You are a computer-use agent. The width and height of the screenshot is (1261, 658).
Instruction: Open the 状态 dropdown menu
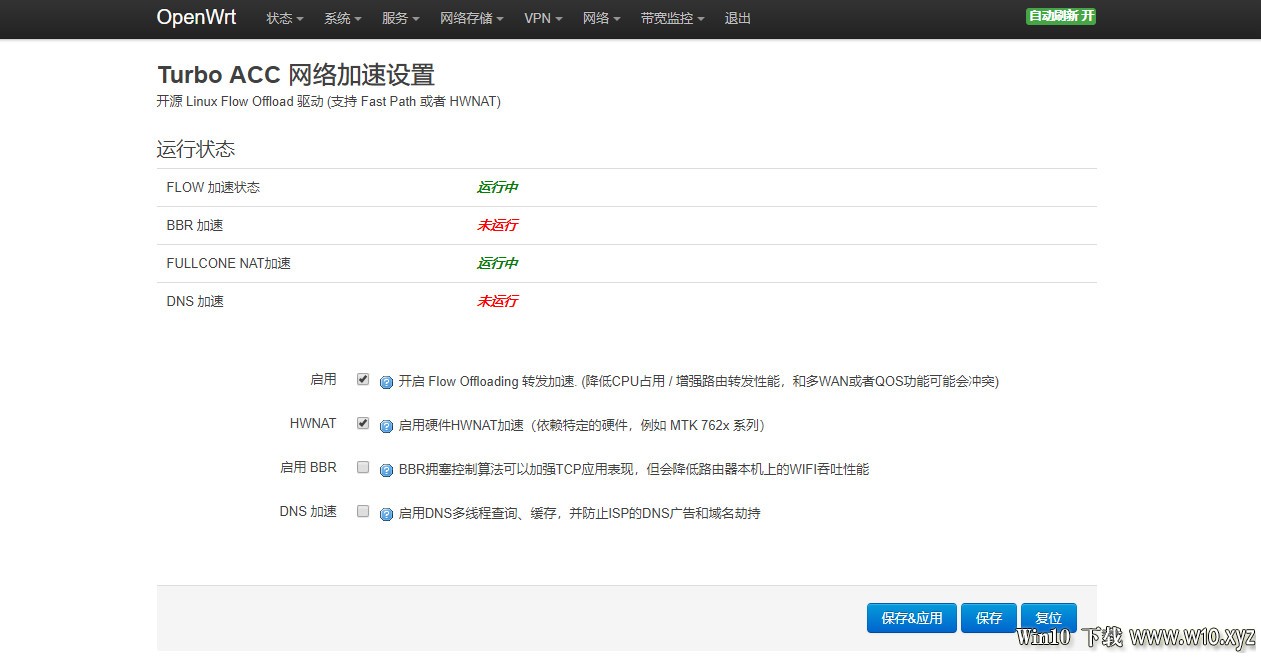pos(285,19)
